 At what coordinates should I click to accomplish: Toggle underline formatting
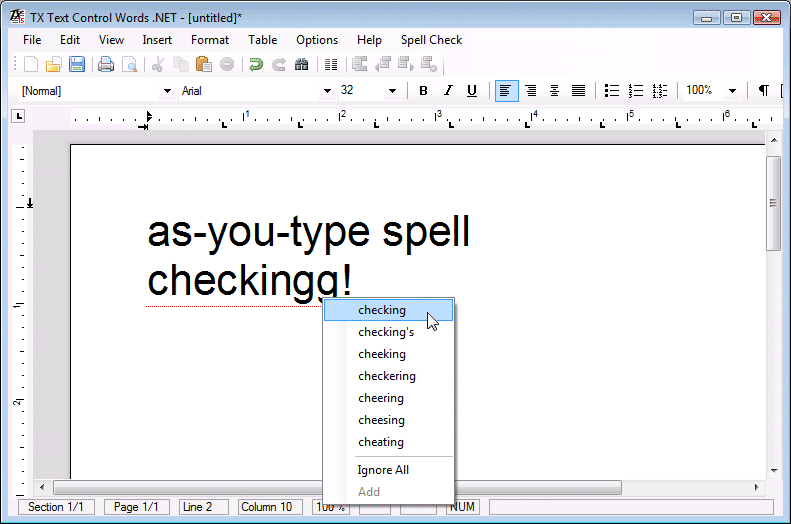pos(472,91)
